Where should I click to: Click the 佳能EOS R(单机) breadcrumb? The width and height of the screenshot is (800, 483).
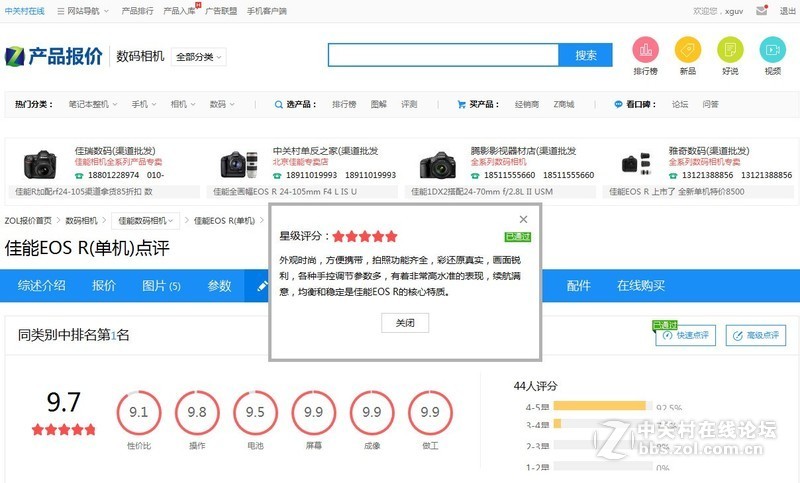pos(224,221)
